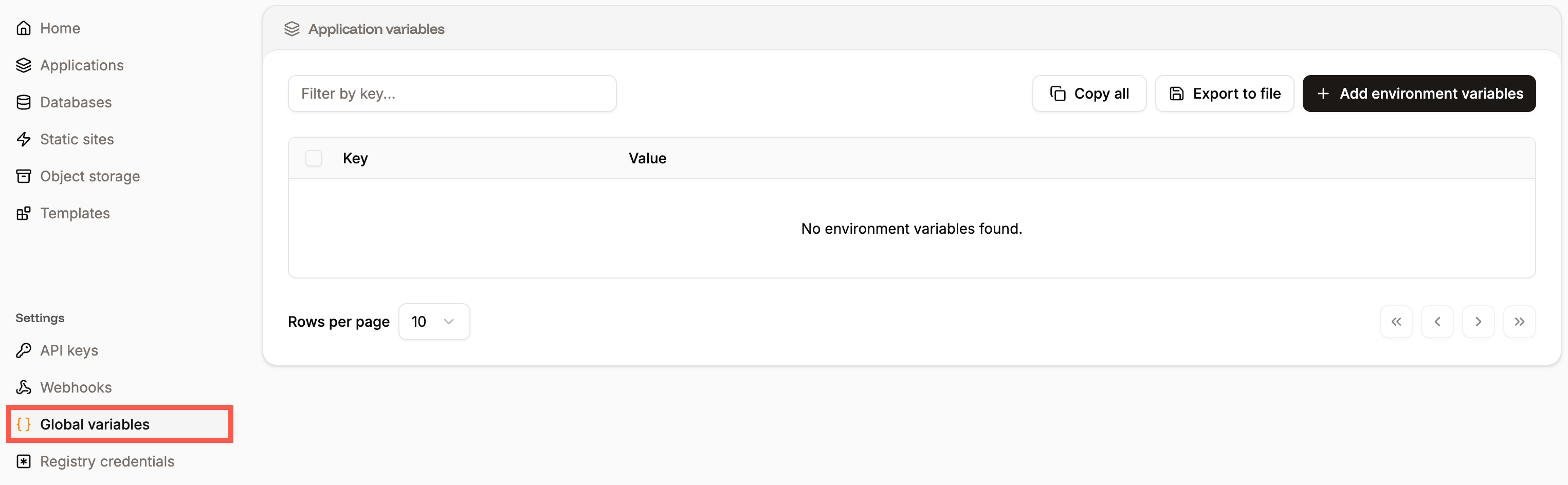Open the Webhooks settings entry
This screenshot has width=1568, height=485.
click(x=76, y=387)
